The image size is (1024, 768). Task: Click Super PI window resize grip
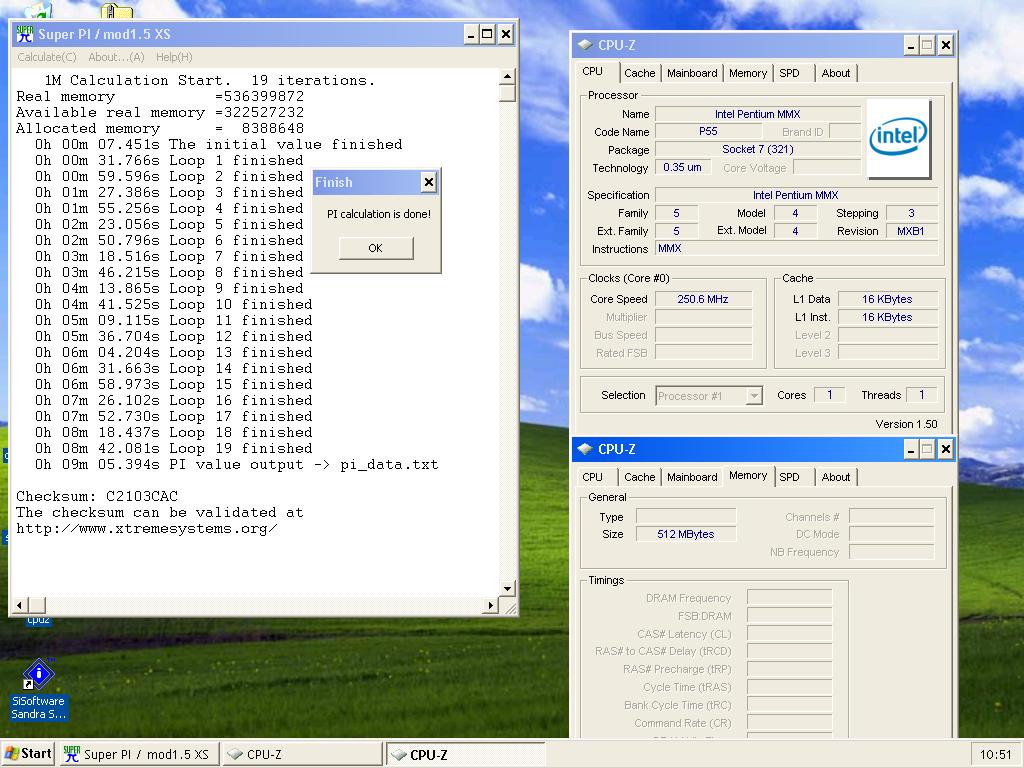point(509,607)
